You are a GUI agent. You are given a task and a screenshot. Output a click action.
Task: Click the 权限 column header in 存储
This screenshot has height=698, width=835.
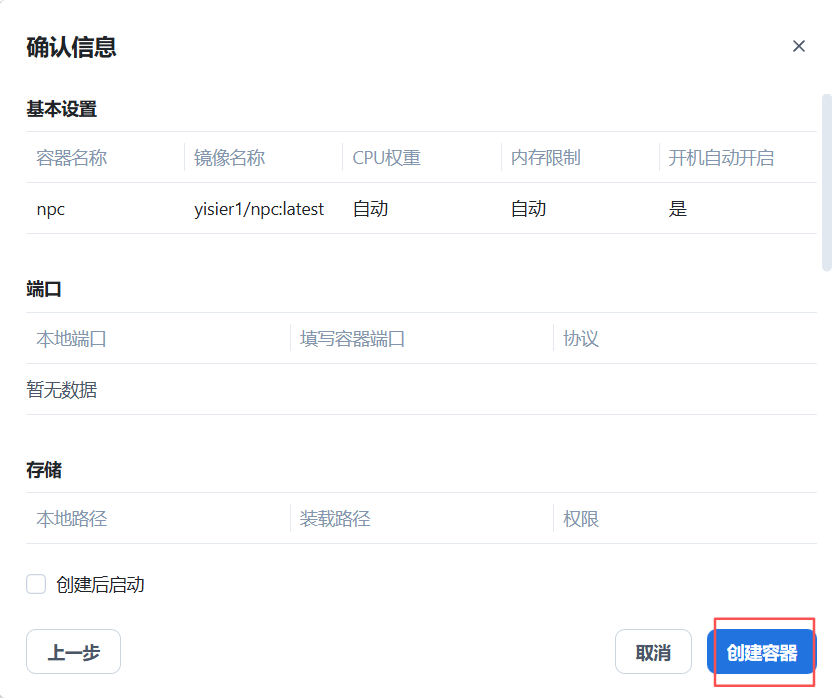click(580, 518)
